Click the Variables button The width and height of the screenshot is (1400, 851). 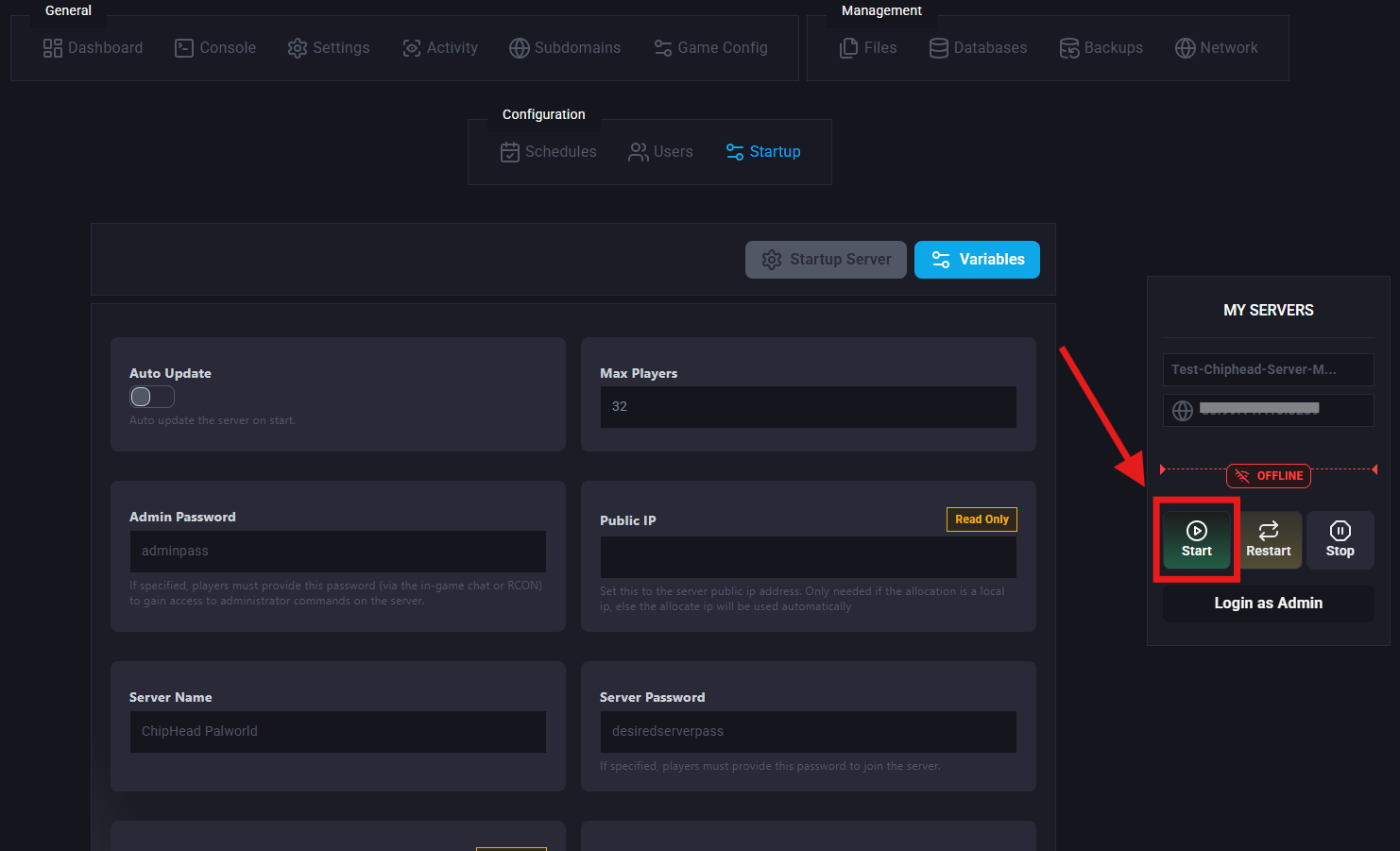click(x=977, y=260)
